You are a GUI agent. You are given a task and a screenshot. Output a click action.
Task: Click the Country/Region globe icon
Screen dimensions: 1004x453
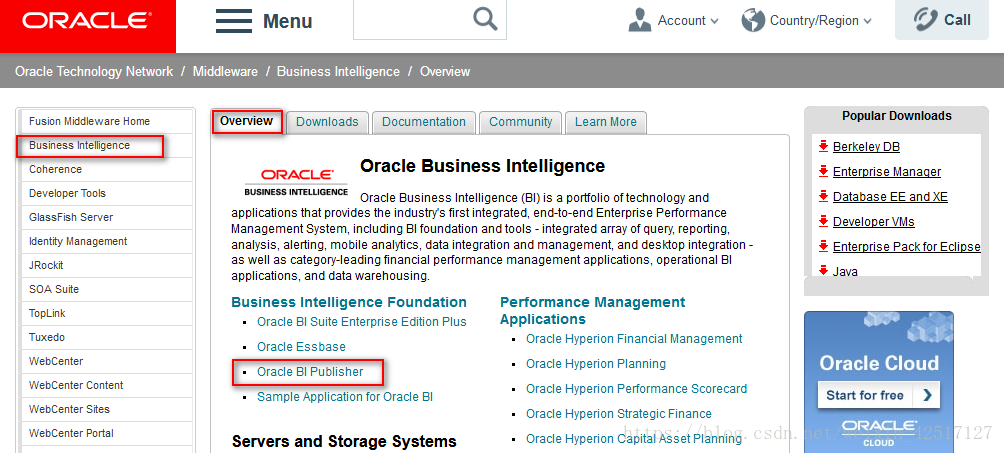753,21
